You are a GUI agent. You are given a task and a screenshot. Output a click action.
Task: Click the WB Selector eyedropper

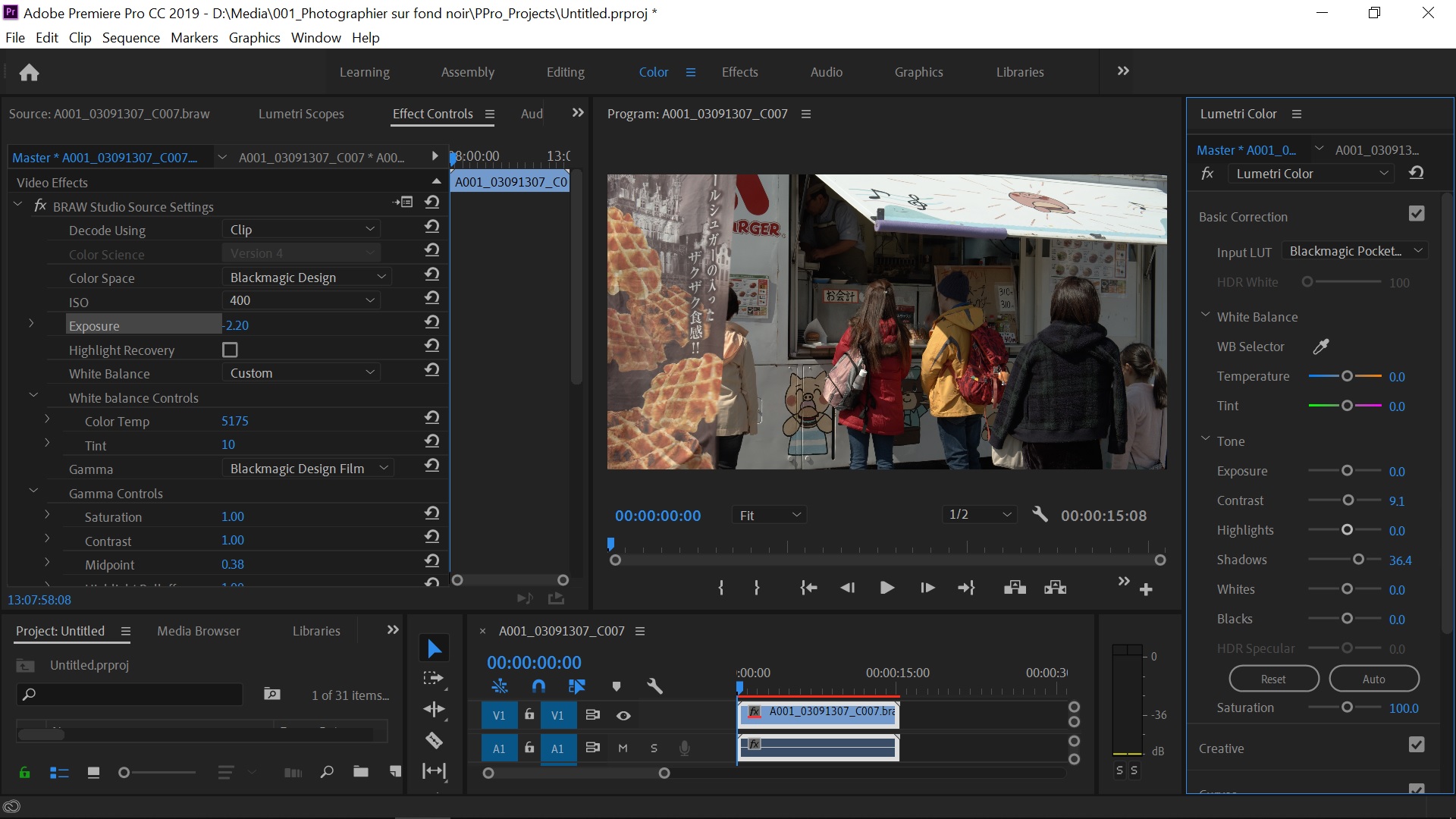1321,347
